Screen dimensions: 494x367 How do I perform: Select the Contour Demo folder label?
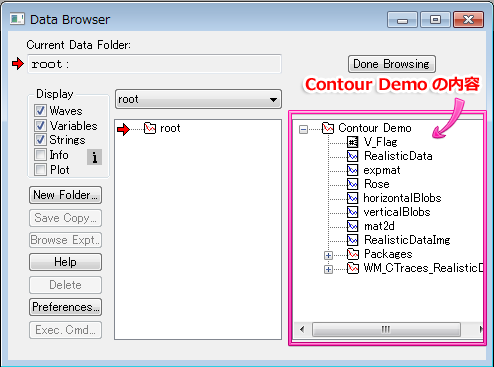[x=375, y=128]
